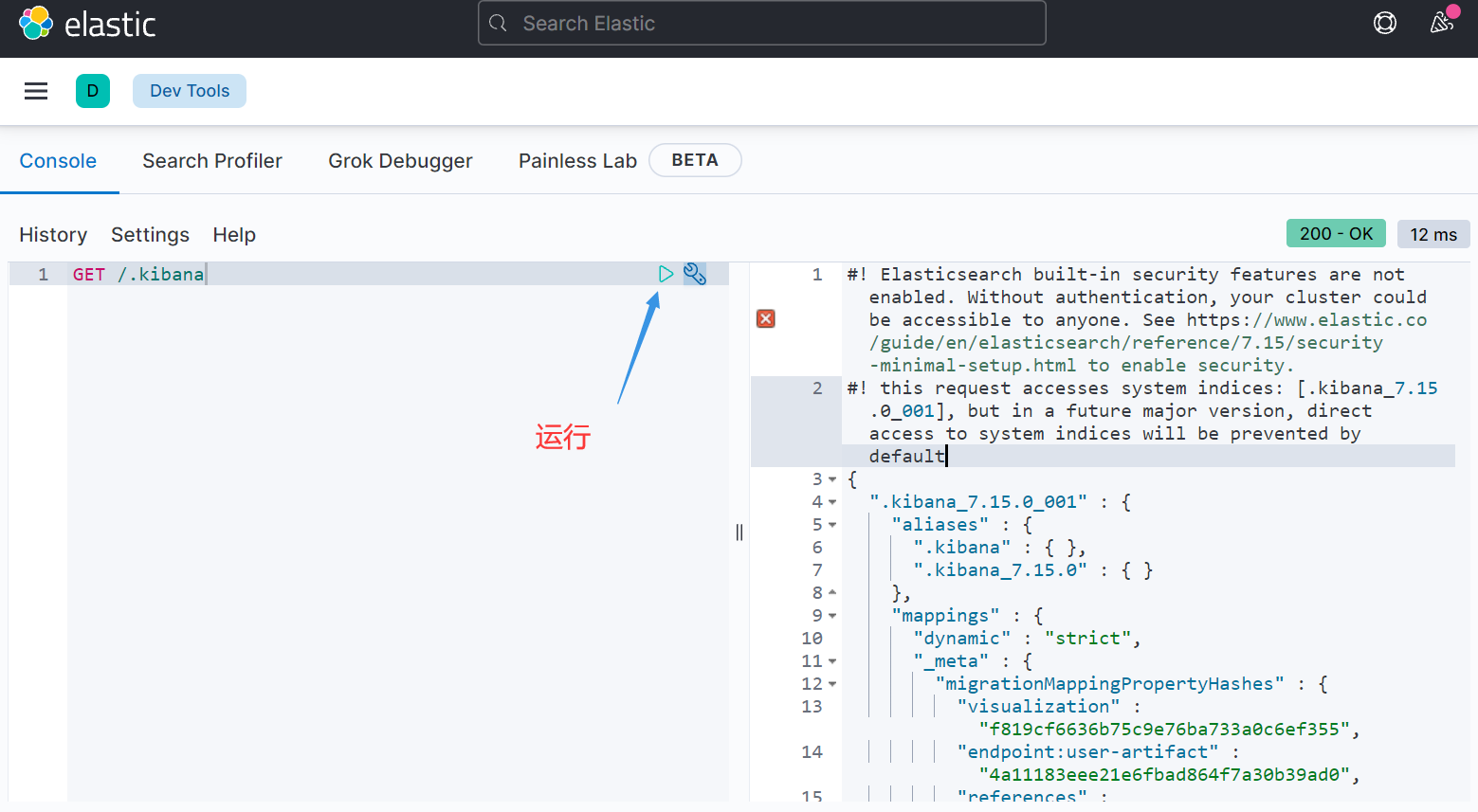Open the Search Profiler tab
The image size is (1478, 812).
212,161
